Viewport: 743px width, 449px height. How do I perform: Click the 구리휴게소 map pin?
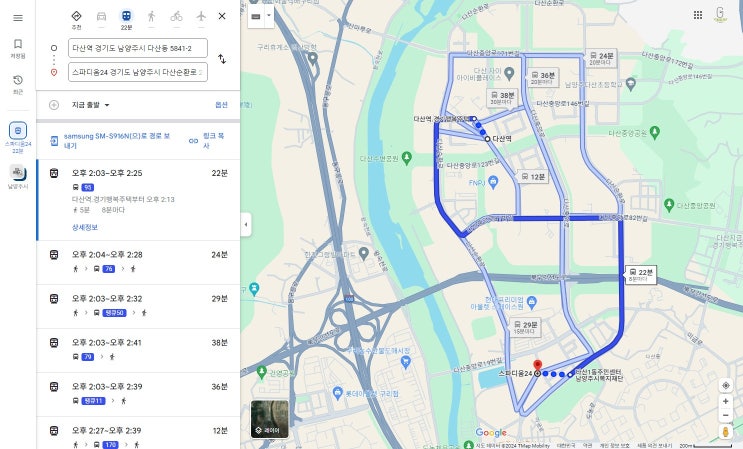pos(312,58)
